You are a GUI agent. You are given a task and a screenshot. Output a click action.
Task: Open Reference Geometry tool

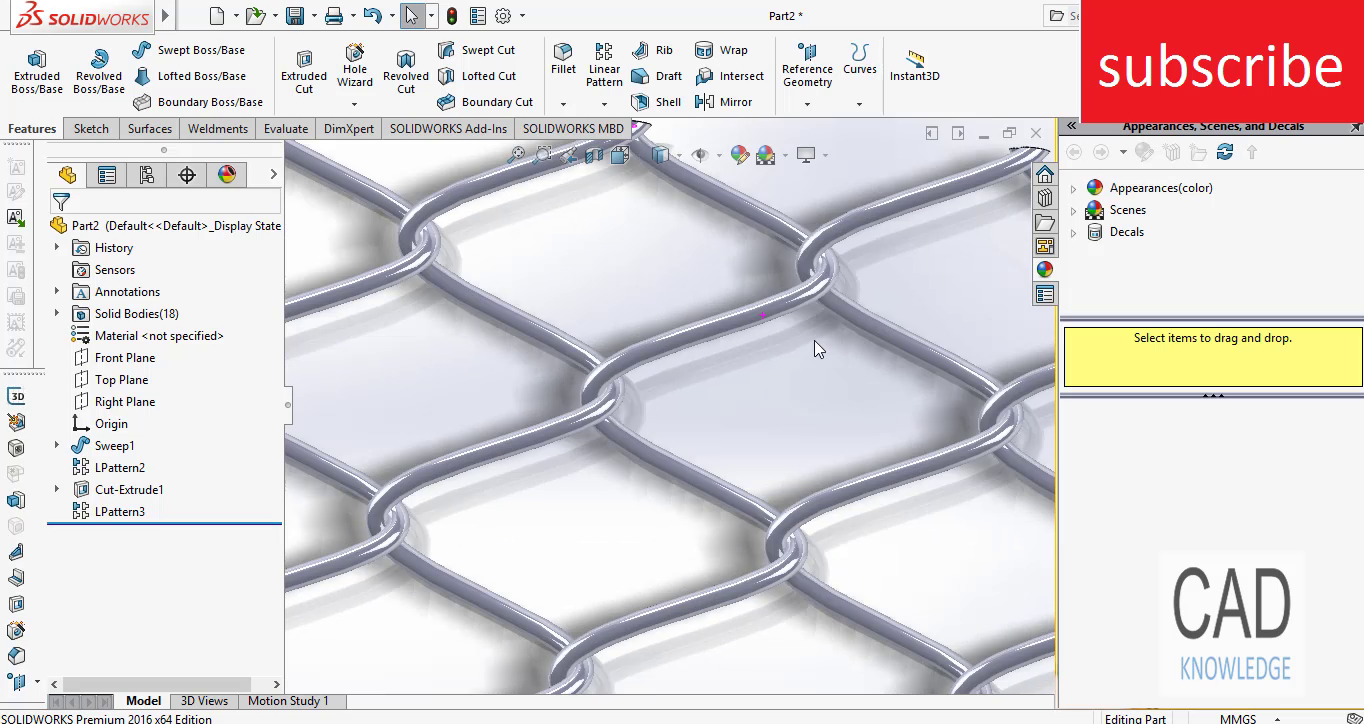pyautogui.click(x=807, y=66)
